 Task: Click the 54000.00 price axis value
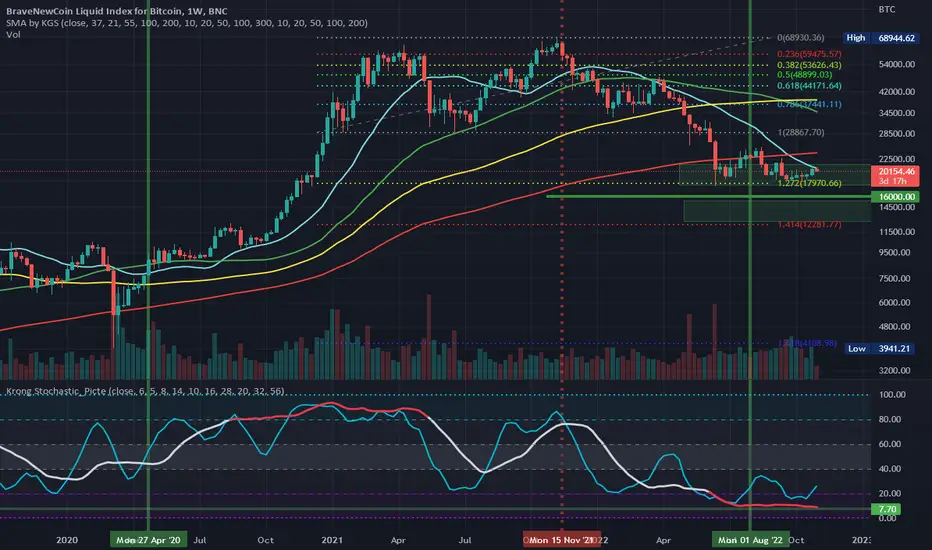pos(896,64)
